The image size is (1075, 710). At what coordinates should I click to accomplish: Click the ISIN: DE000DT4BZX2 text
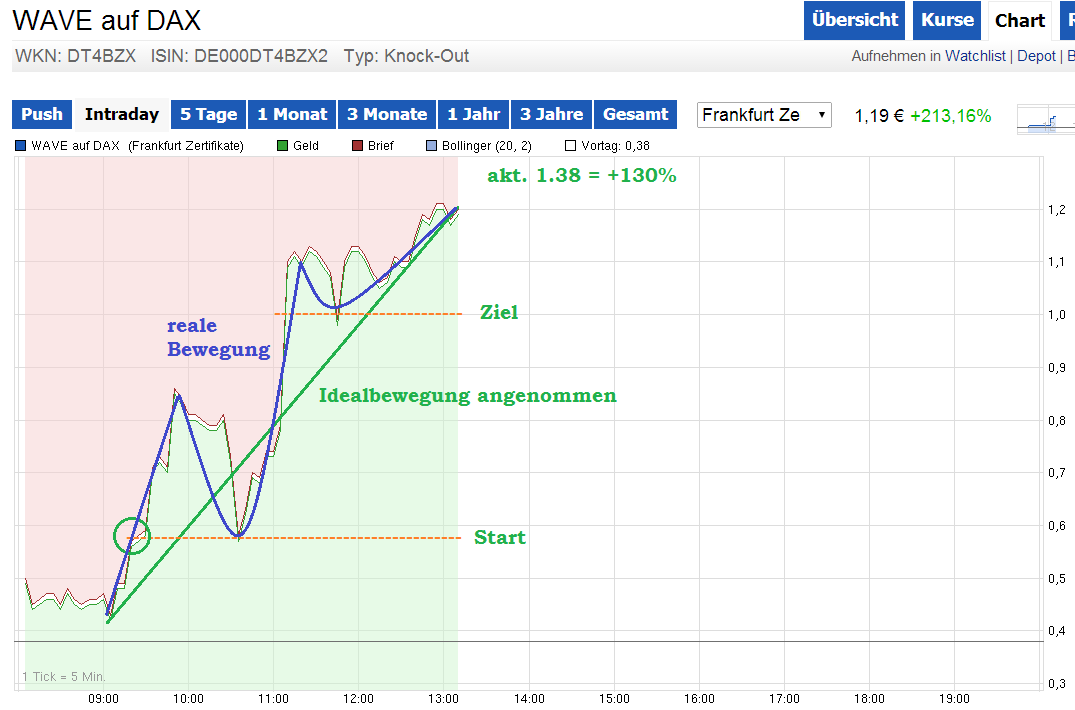coord(239,56)
